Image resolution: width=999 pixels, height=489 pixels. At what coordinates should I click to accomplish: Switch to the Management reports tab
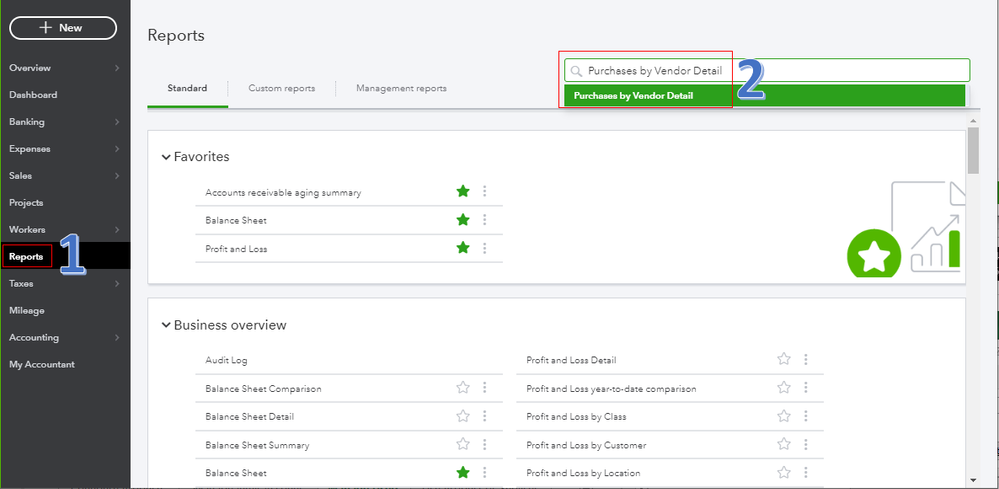pyautogui.click(x=401, y=88)
